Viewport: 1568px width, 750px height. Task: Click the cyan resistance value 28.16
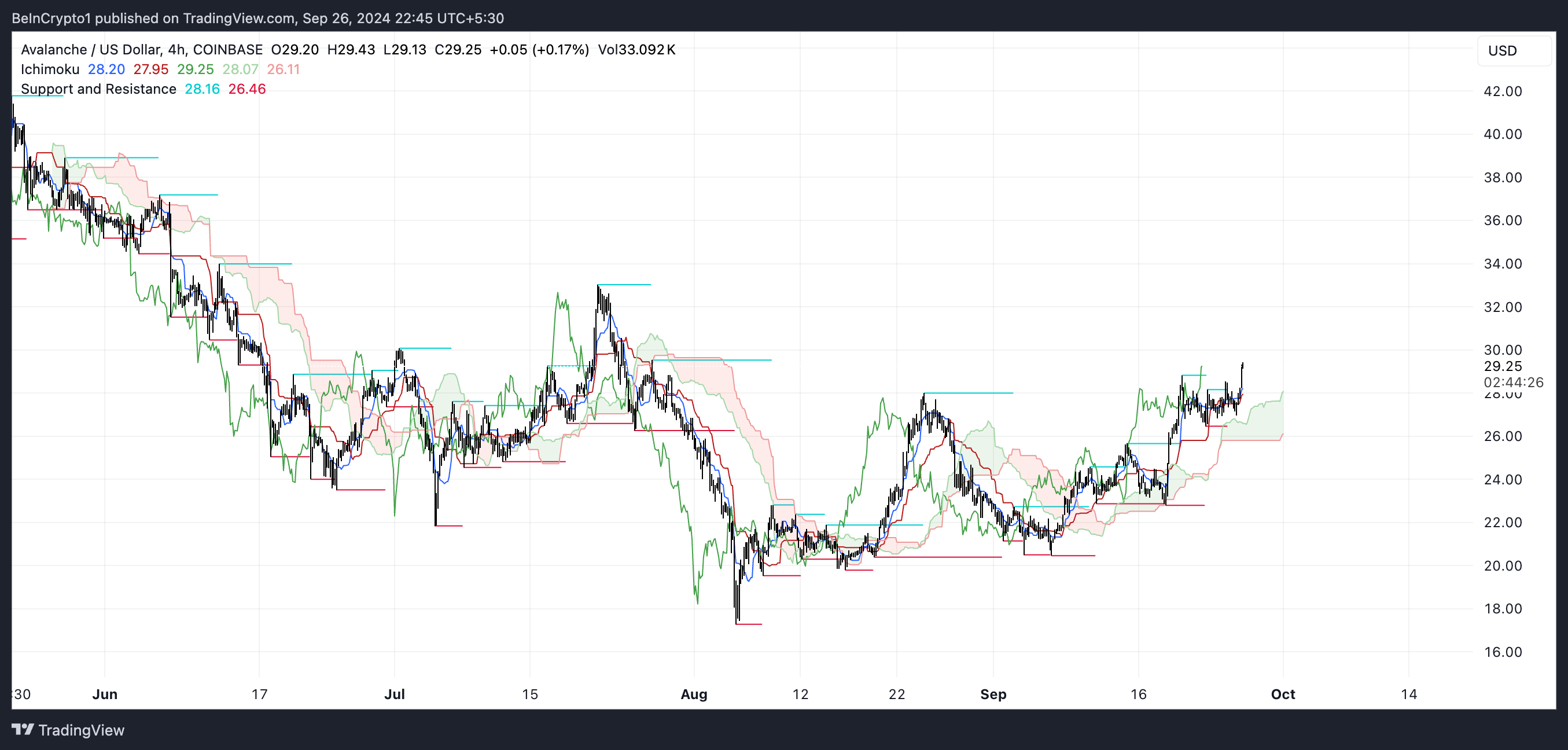(x=201, y=89)
